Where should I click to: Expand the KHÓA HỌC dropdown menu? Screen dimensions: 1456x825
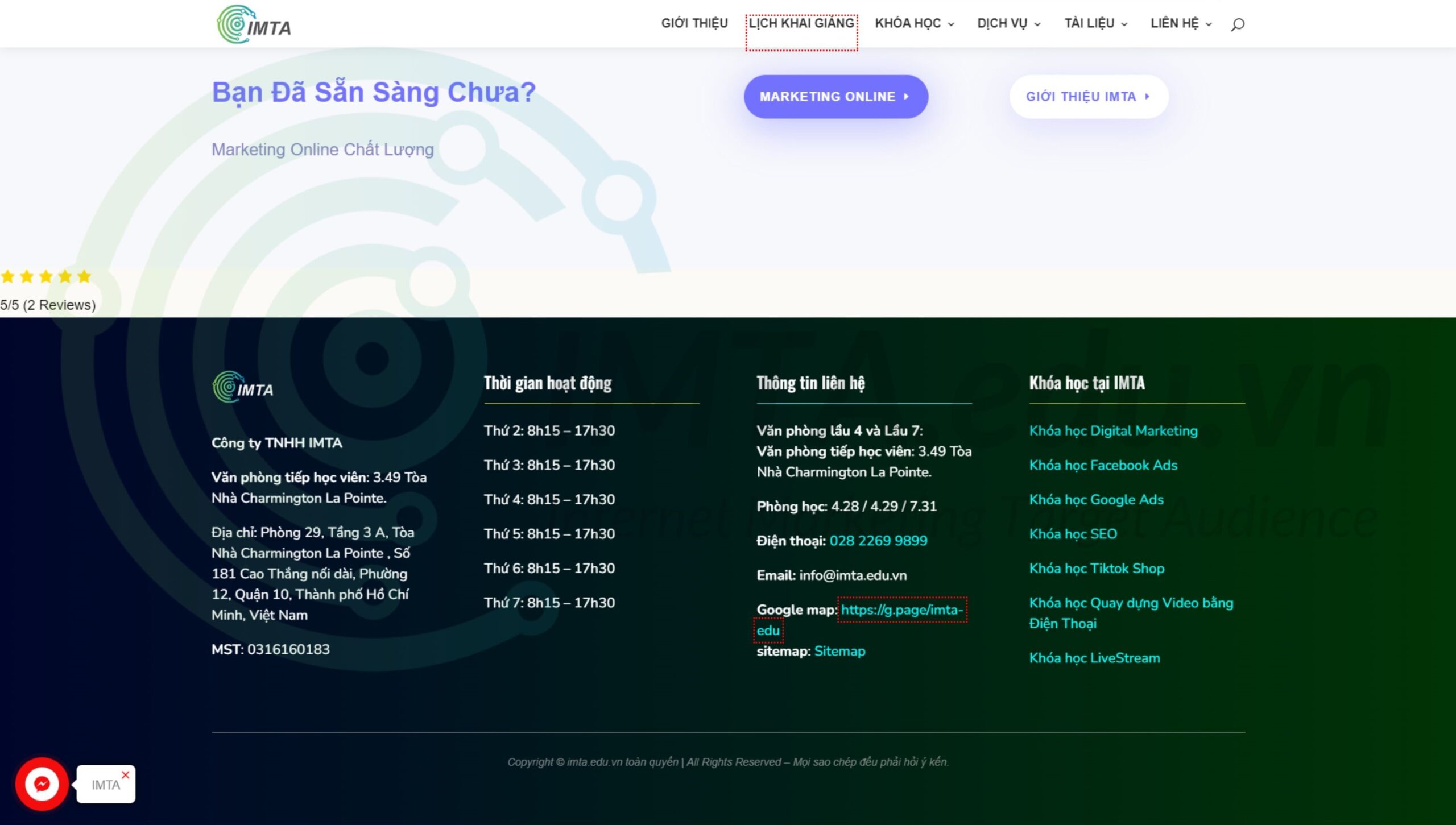(x=914, y=23)
